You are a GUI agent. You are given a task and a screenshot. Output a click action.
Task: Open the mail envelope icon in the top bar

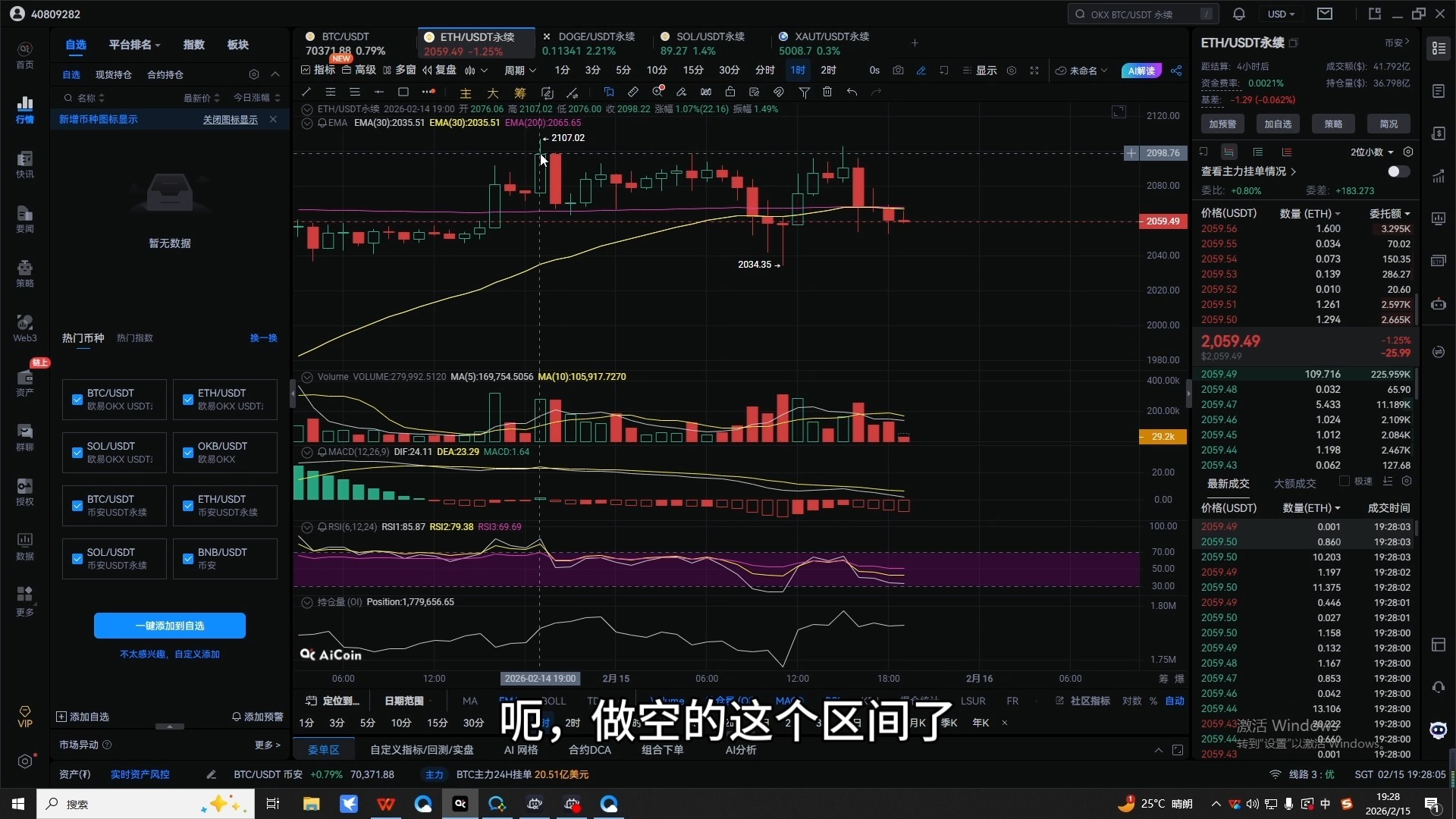[x=1325, y=14]
